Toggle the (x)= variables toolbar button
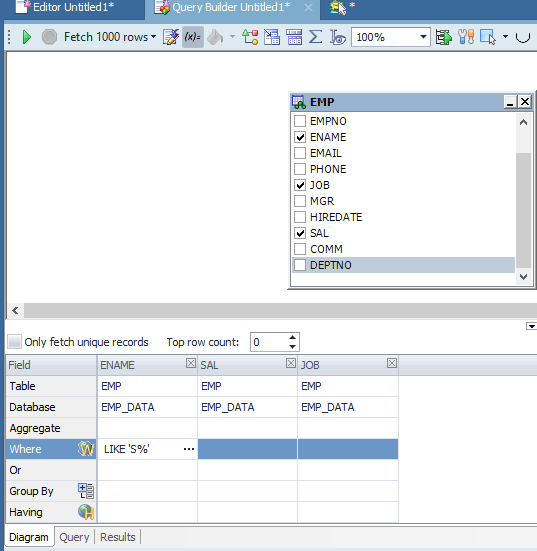This screenshot has height=551, width=537. tap(193, 37)
